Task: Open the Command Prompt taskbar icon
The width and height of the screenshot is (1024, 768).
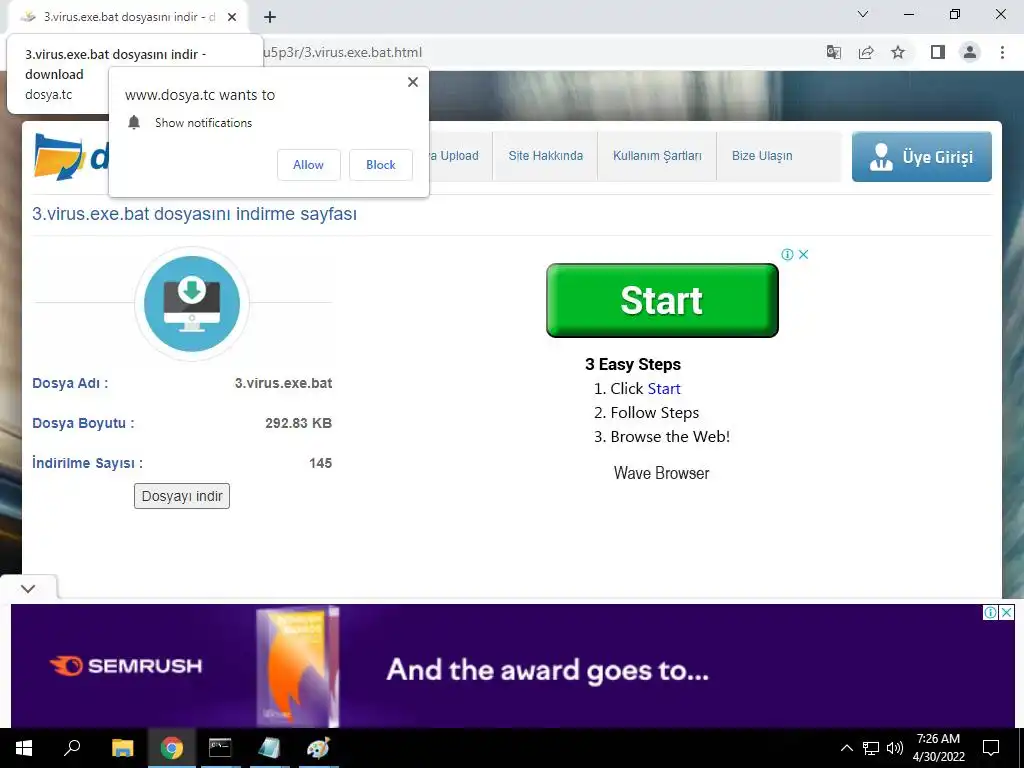Action: coord(220,748)
